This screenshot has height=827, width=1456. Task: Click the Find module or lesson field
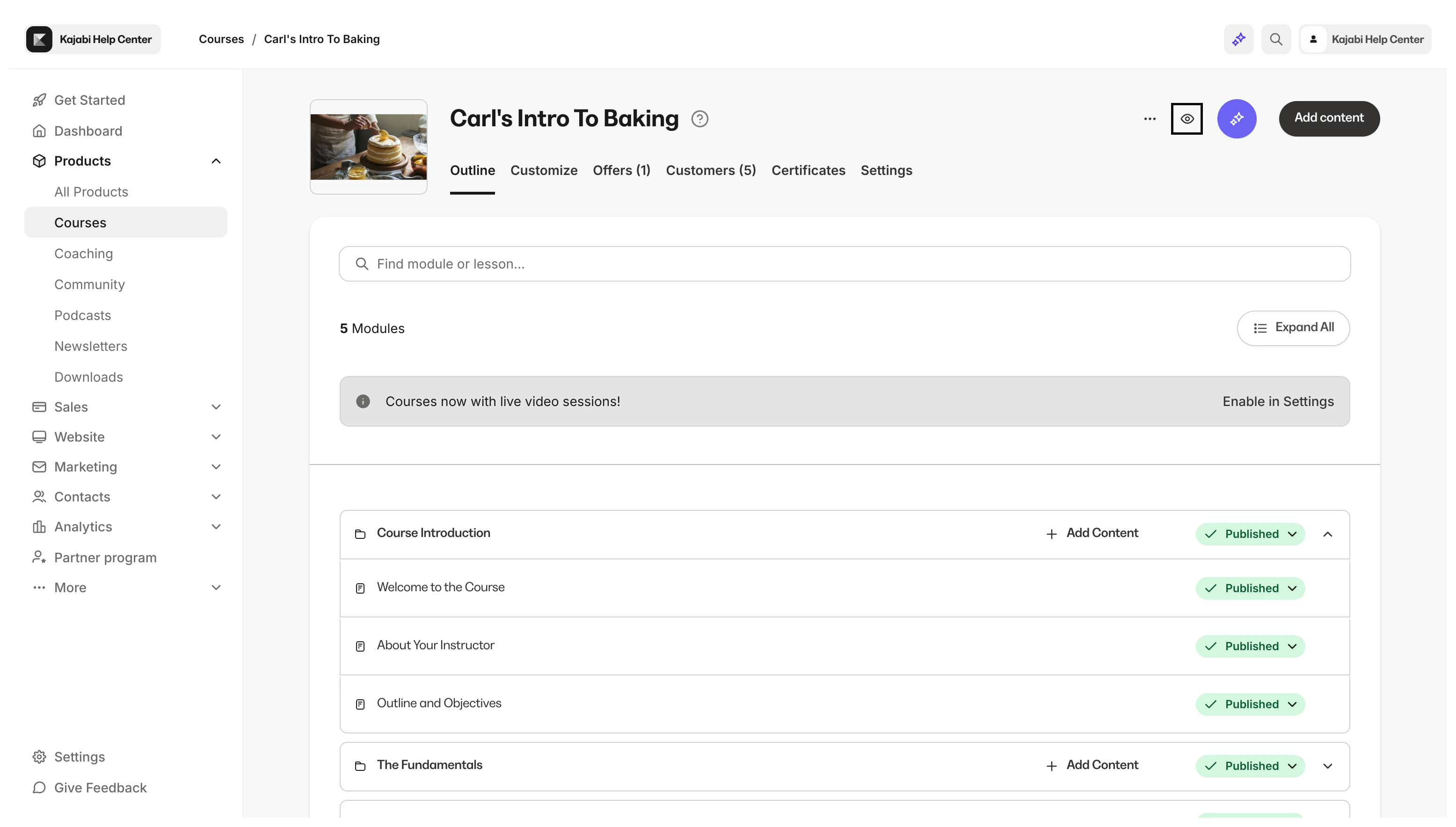point(844,263)
